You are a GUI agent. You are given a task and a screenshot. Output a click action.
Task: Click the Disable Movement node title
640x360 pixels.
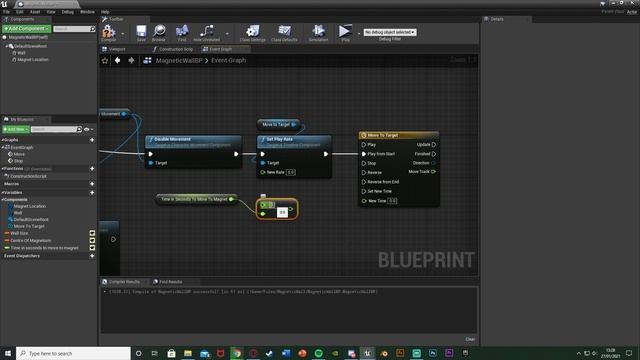tap(172, 139)
